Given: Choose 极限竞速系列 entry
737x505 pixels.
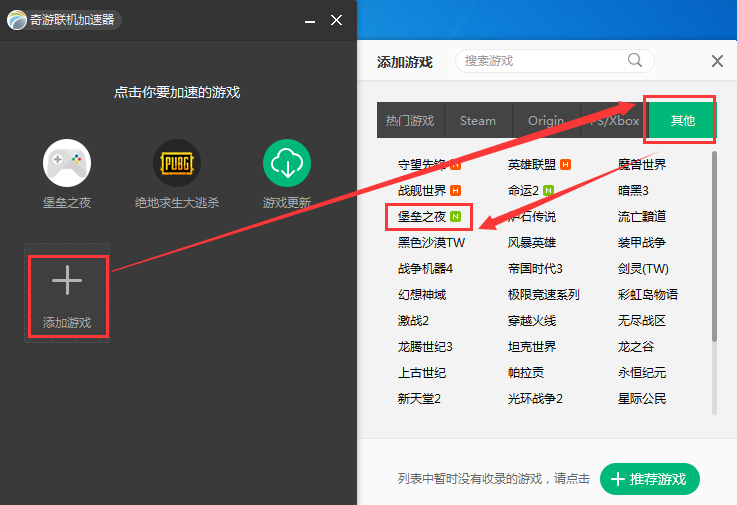Looking at the screenshot, I should pos(544,294).
